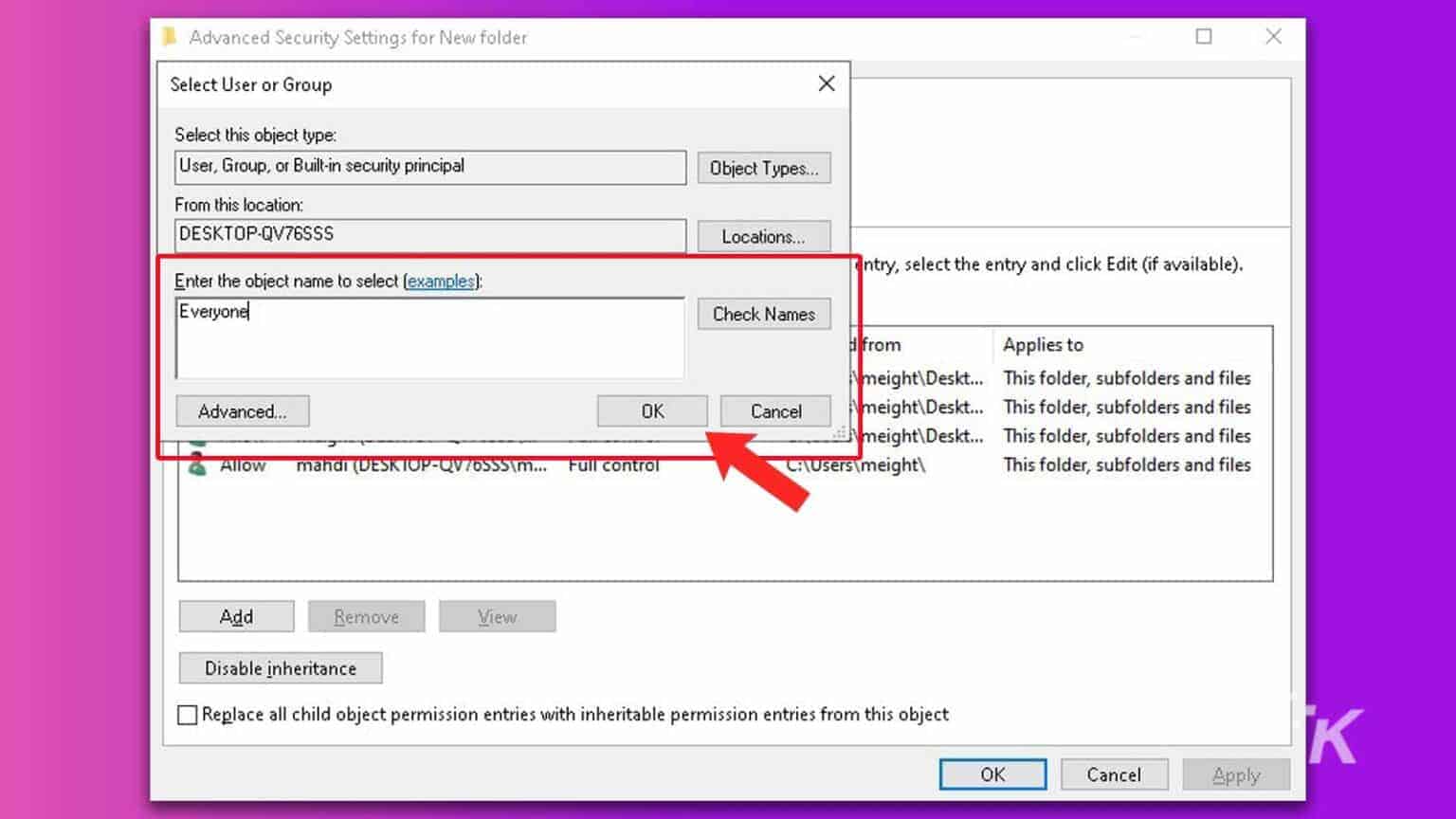
Task: Cancel the Select User or Group dialog
Action: click(x=775, y=410)
